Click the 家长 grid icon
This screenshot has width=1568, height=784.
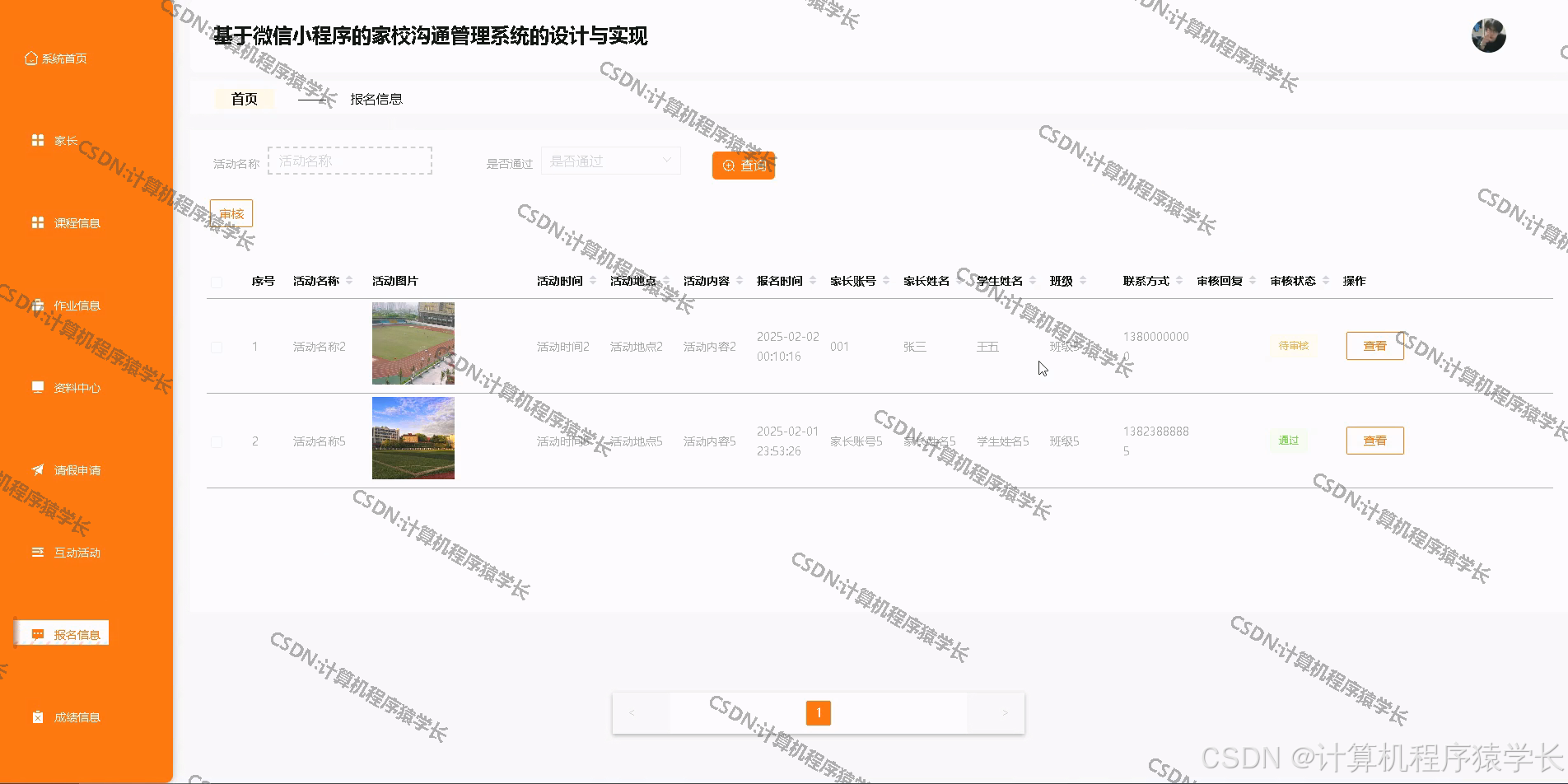point(38,141)
